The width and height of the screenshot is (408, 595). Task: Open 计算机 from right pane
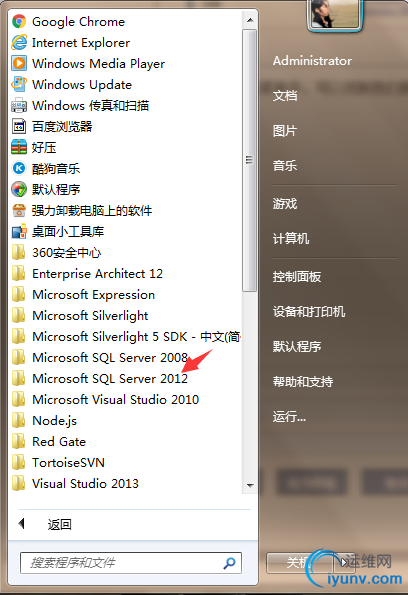click(x=291, y=239)
